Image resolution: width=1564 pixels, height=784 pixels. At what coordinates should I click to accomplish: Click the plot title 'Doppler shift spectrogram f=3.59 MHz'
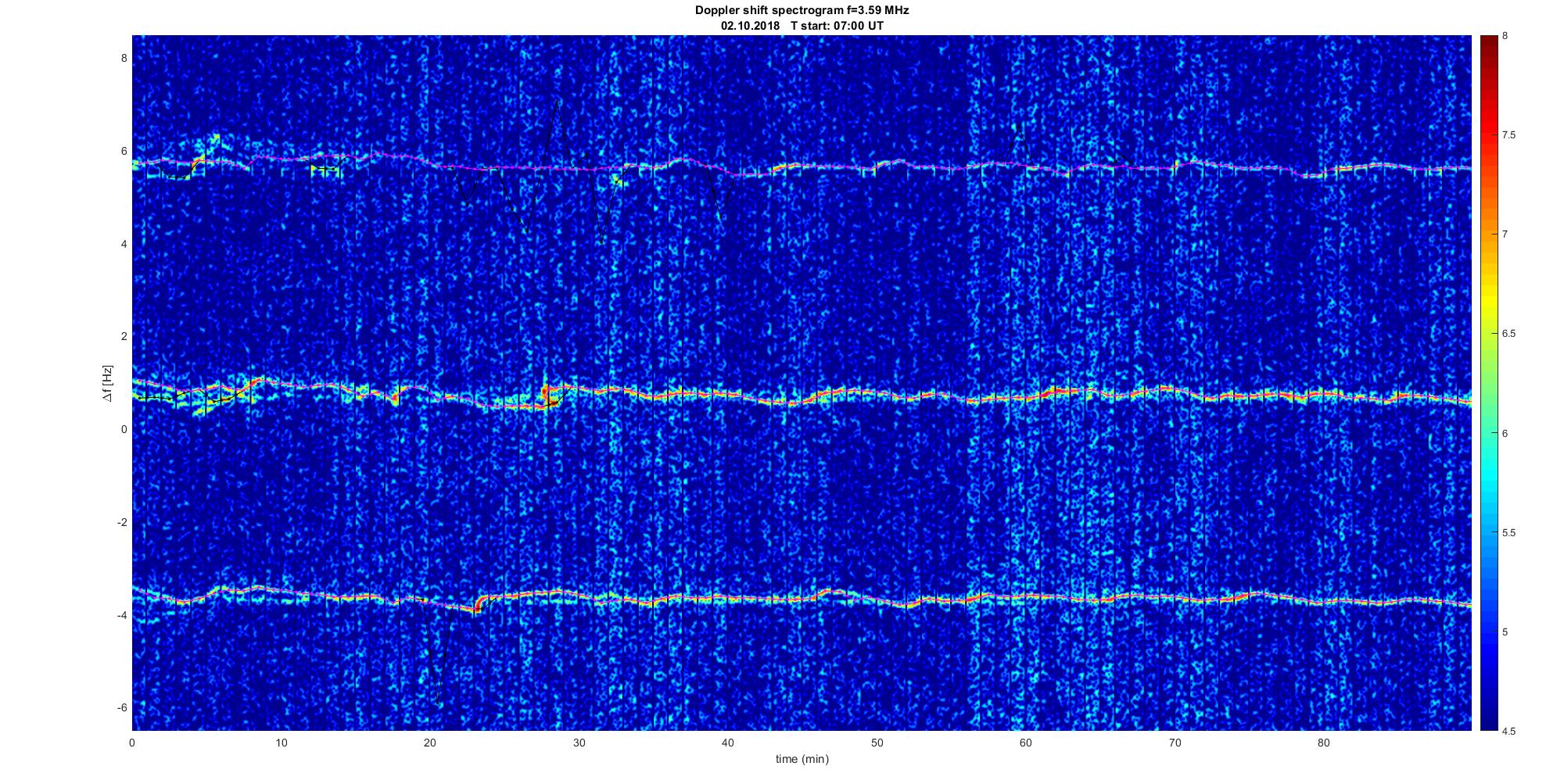click(802, 10)
